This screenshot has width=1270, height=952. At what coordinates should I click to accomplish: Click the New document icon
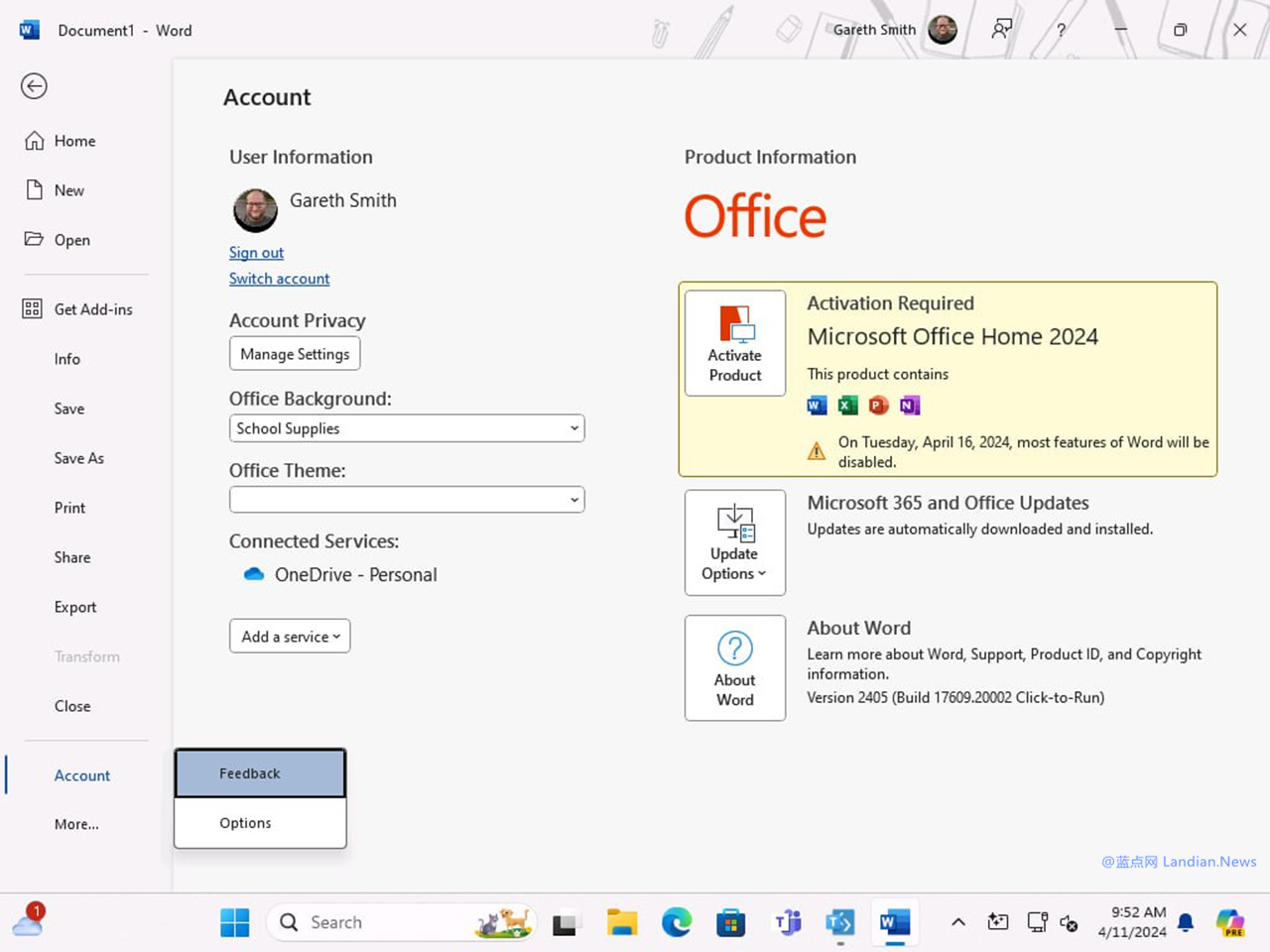[34, 190]
